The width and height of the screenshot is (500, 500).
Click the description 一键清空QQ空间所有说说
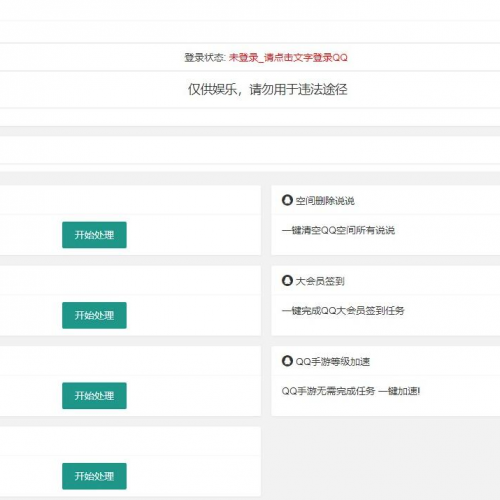coord(338,230)
